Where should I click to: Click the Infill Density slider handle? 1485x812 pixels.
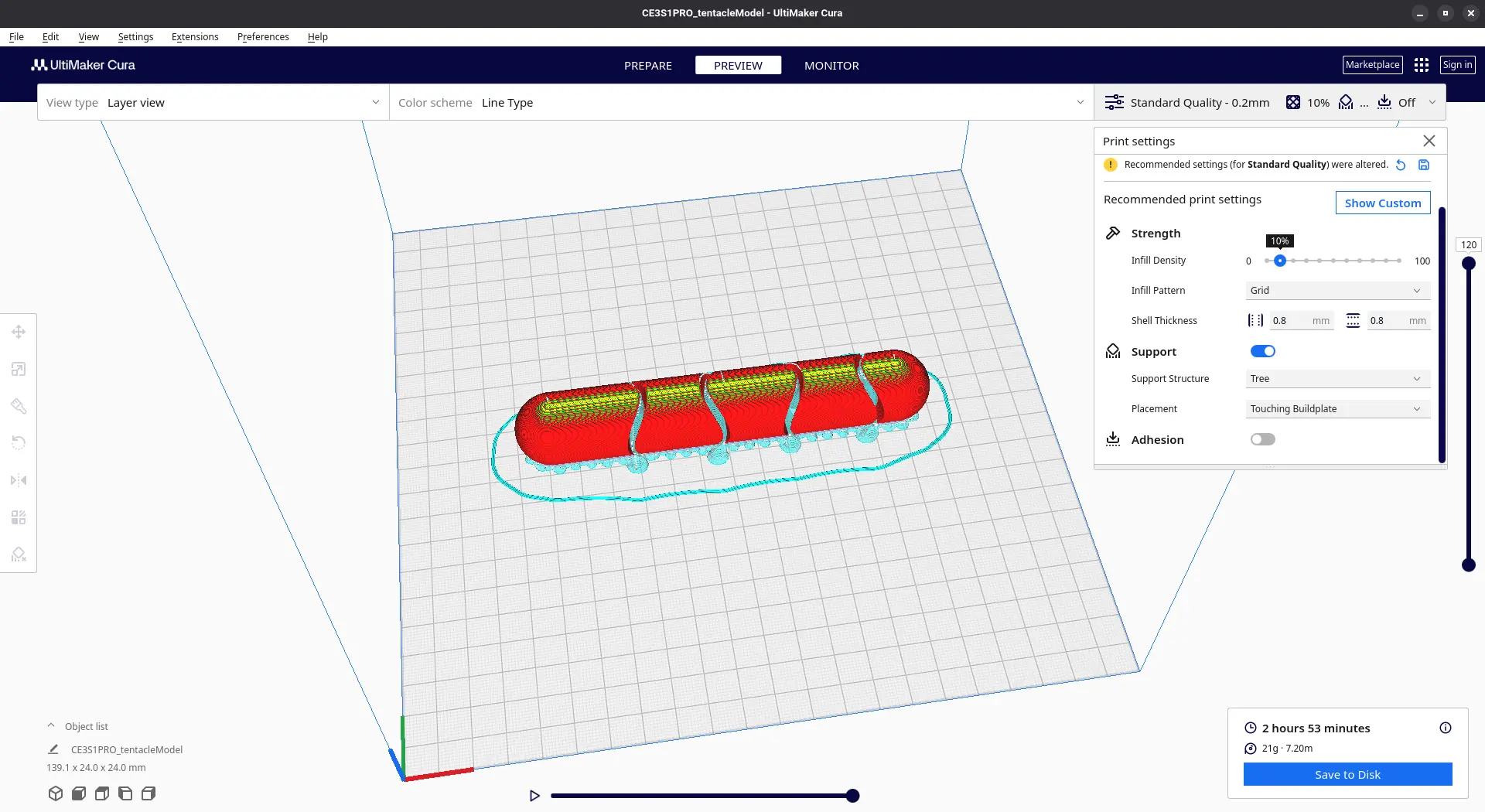1280,261
